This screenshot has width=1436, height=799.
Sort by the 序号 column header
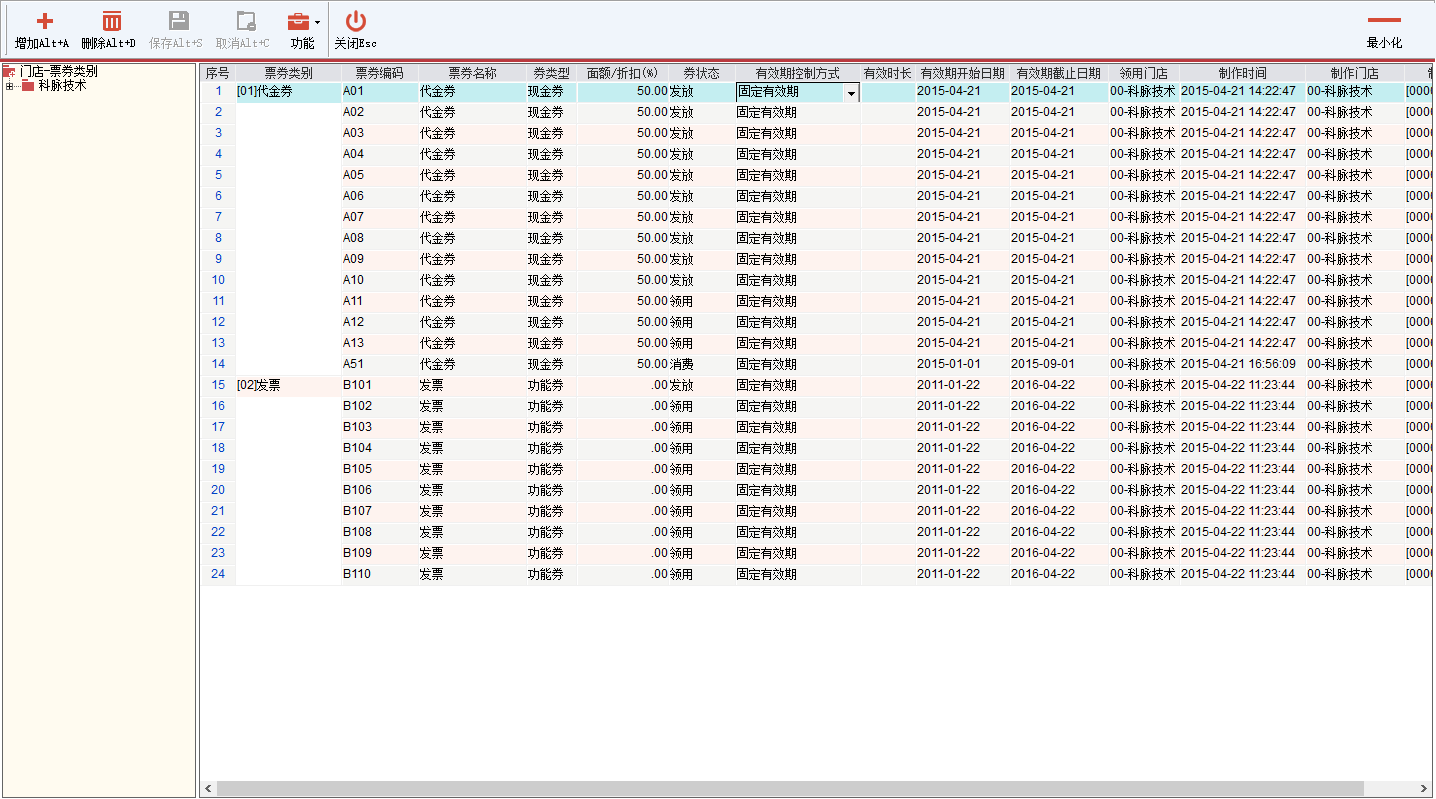[217, 73]
